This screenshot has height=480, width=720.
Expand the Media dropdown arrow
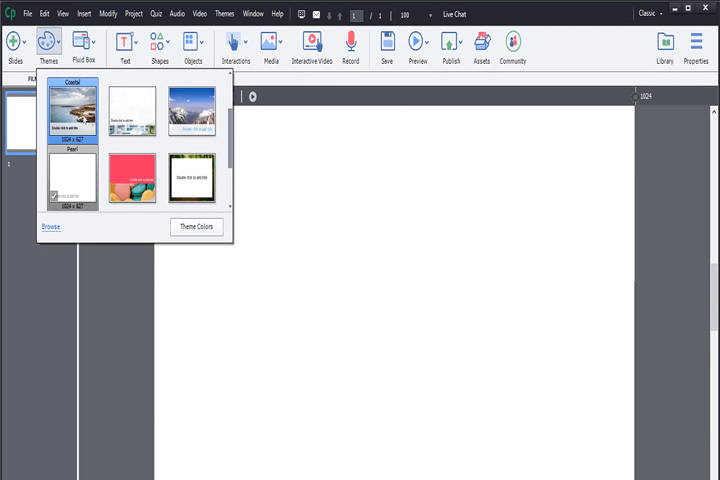tap(281, 42)
